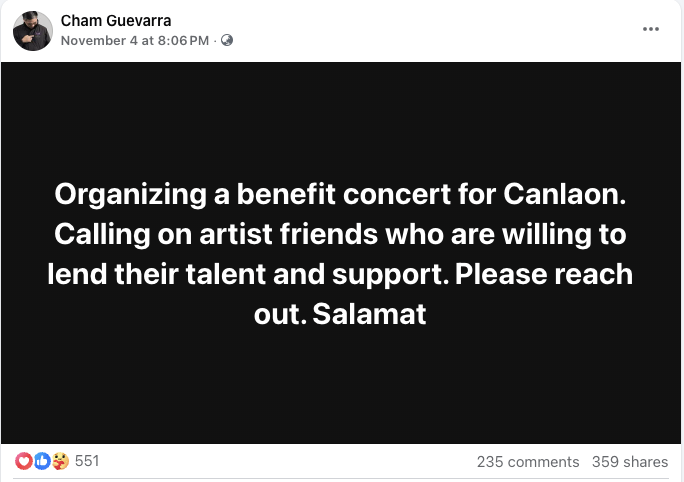
Task: Click the Care hug reaction emoji
Action: (59, 461)
